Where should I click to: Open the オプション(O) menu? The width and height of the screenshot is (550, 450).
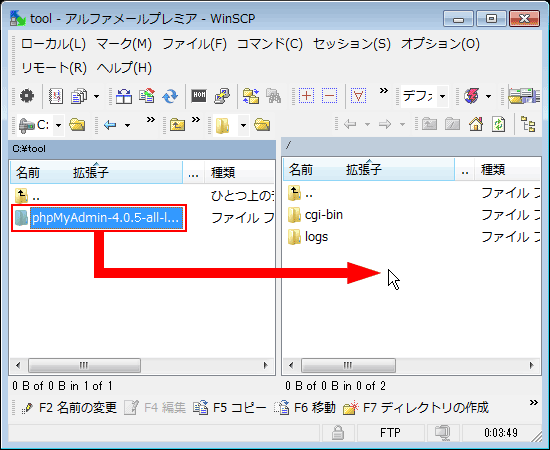point(440,44)
